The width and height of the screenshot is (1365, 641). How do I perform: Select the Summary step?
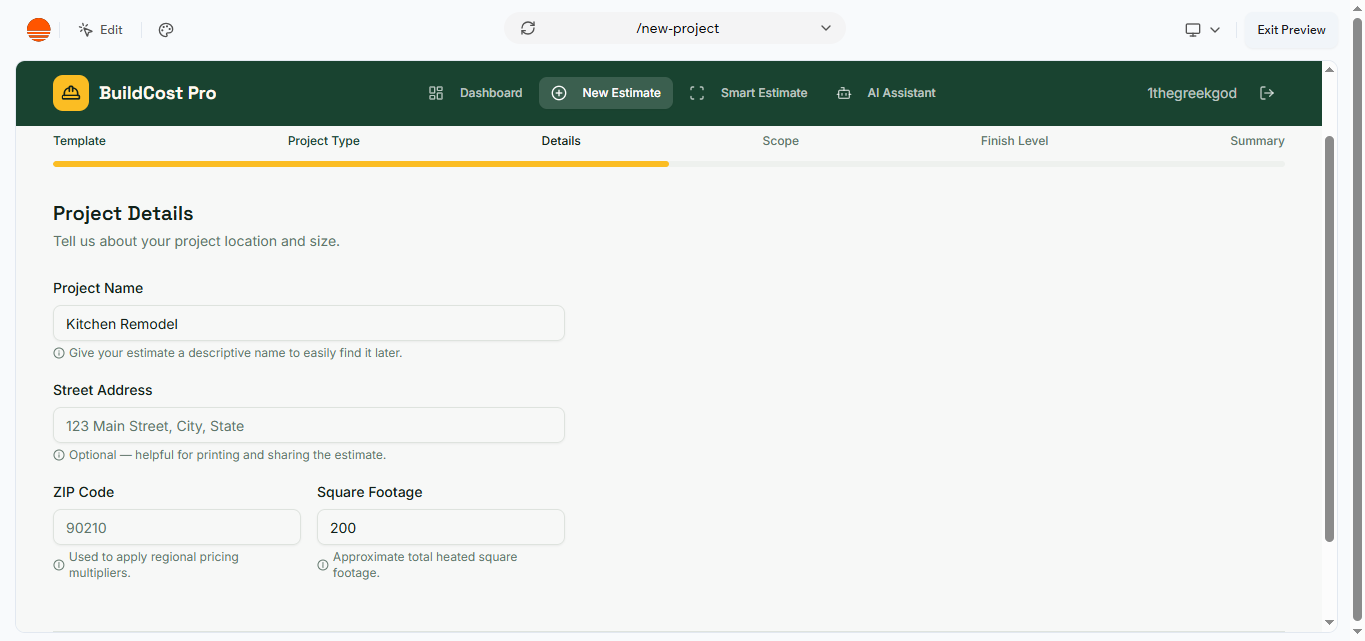[1257, 141]
